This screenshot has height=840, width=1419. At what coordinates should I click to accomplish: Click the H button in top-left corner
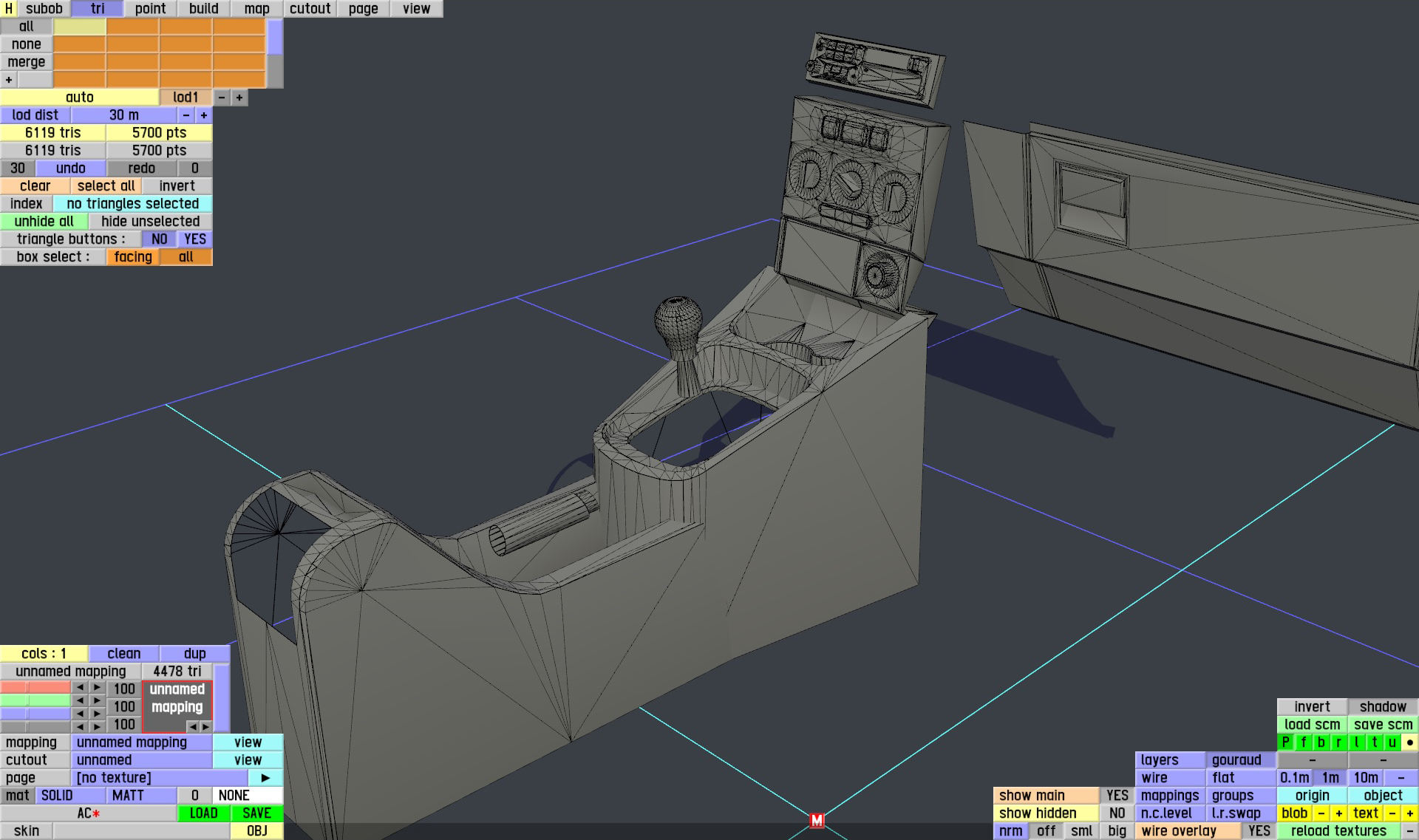(x=8, y=8)
